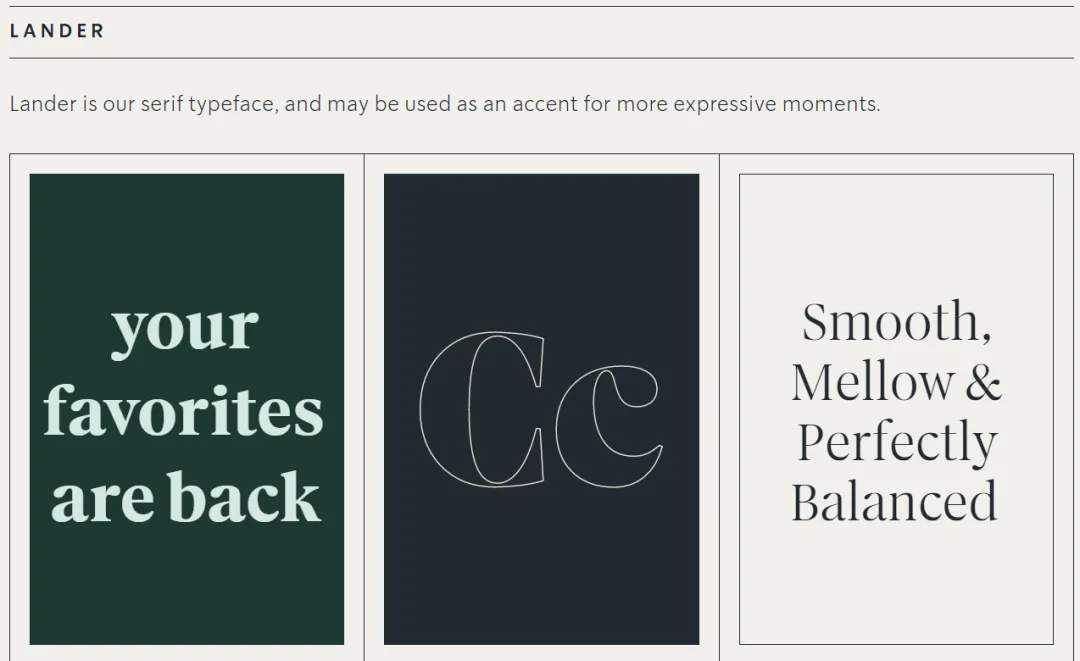Image resolution: width=1080 pixels, height=661 pixels.
Task: Click the word 'your' in green card
Action: 185,328
